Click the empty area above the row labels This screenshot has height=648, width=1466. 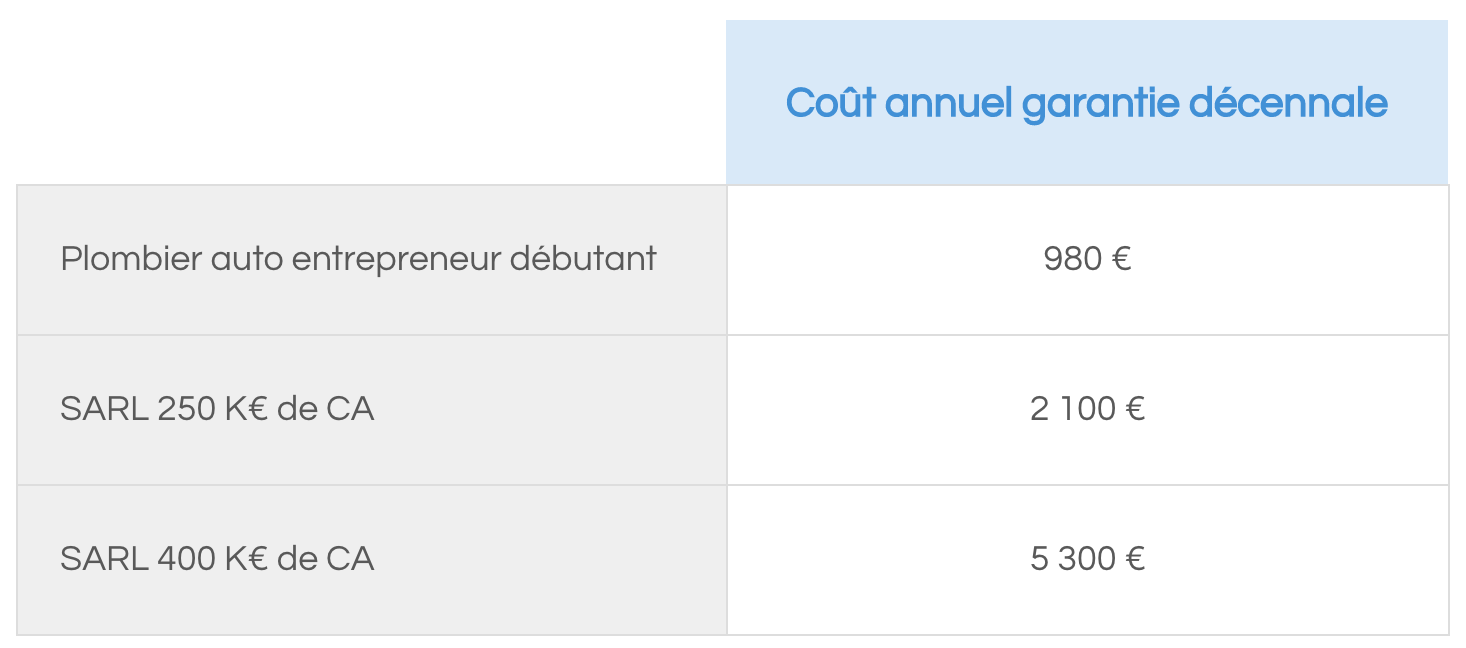pyautogui.click(x=372, y=102)
